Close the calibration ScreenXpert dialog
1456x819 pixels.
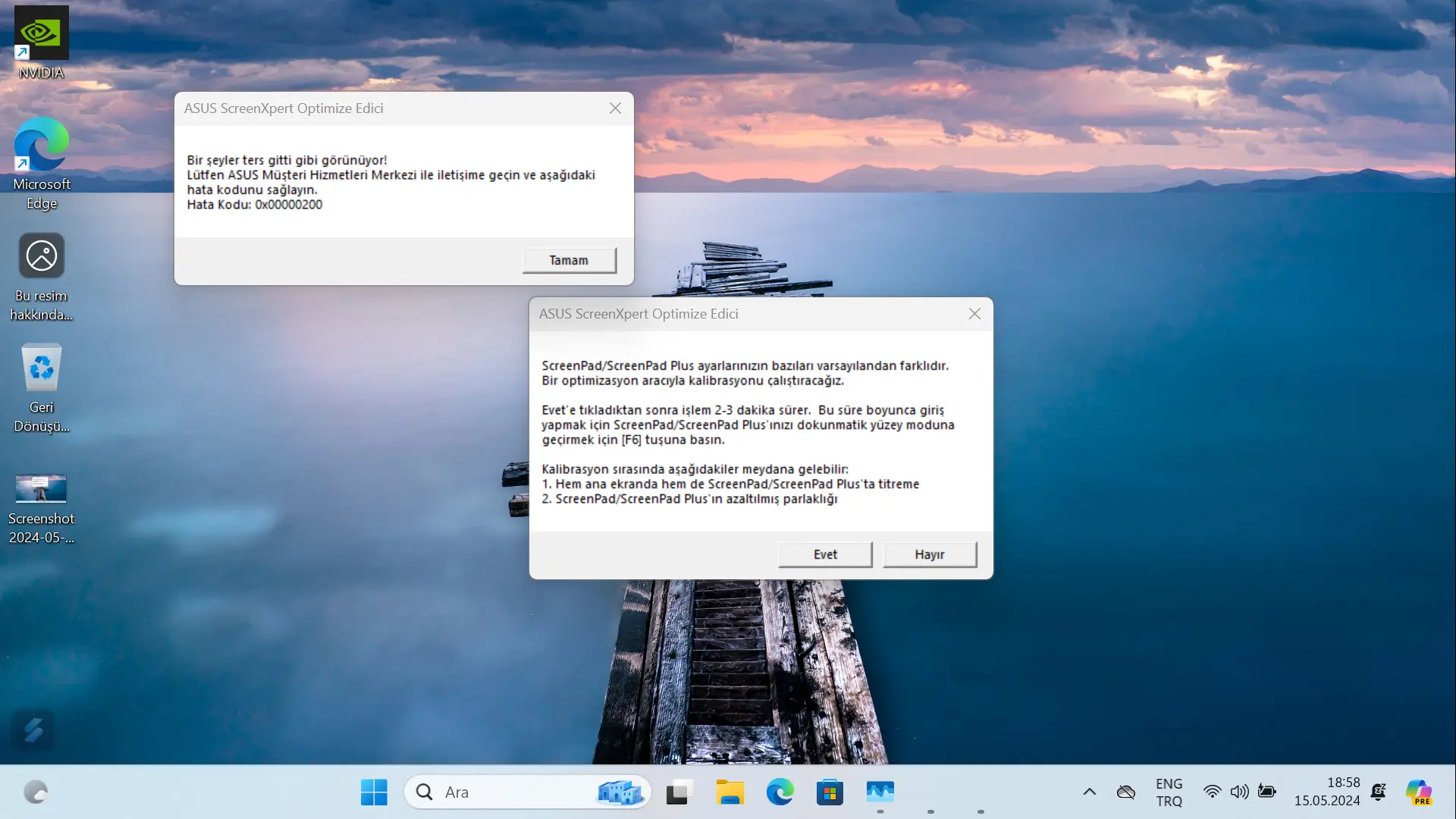[974, 314]
